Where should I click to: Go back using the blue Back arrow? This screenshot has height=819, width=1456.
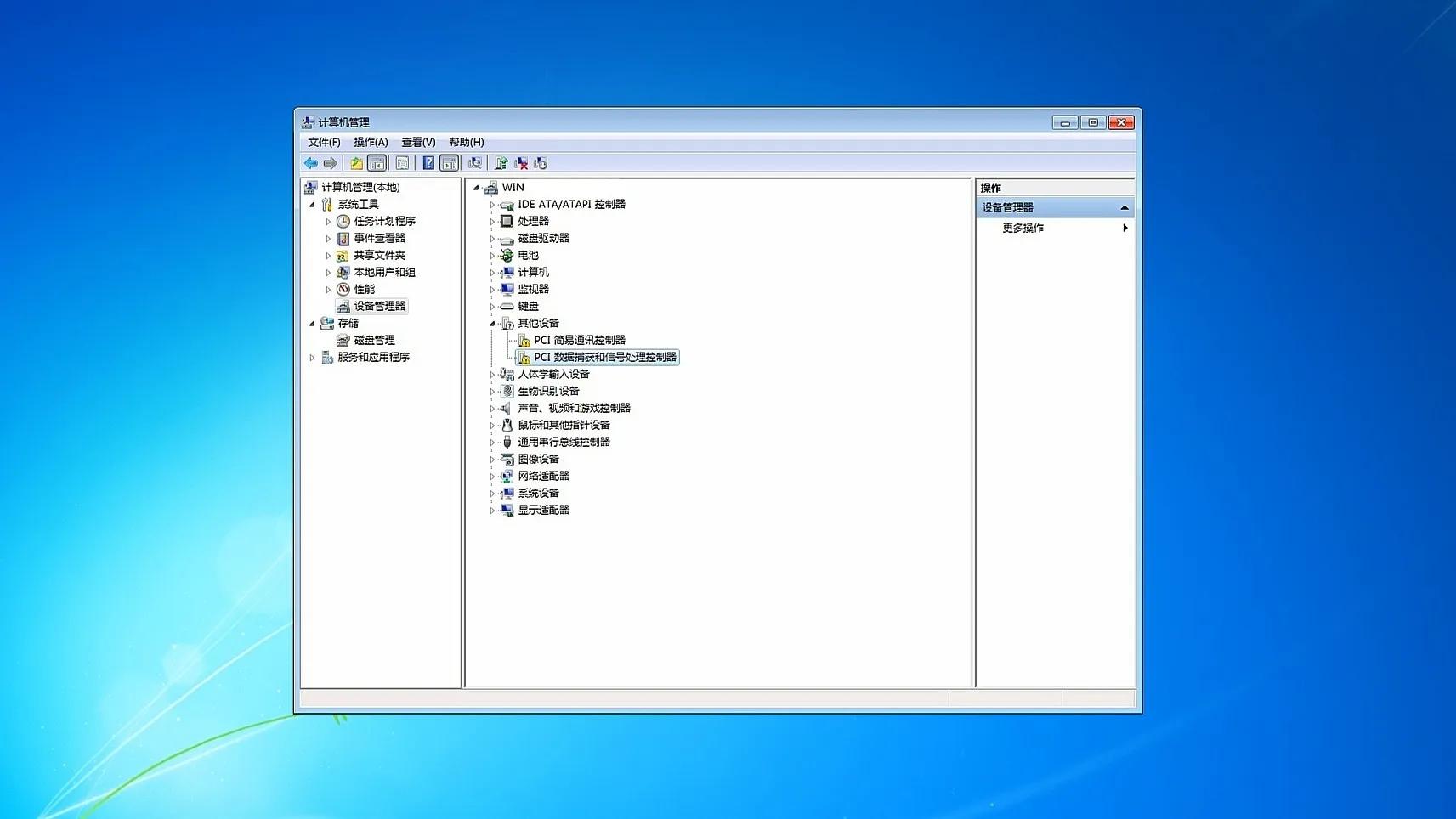click(311, 163)
